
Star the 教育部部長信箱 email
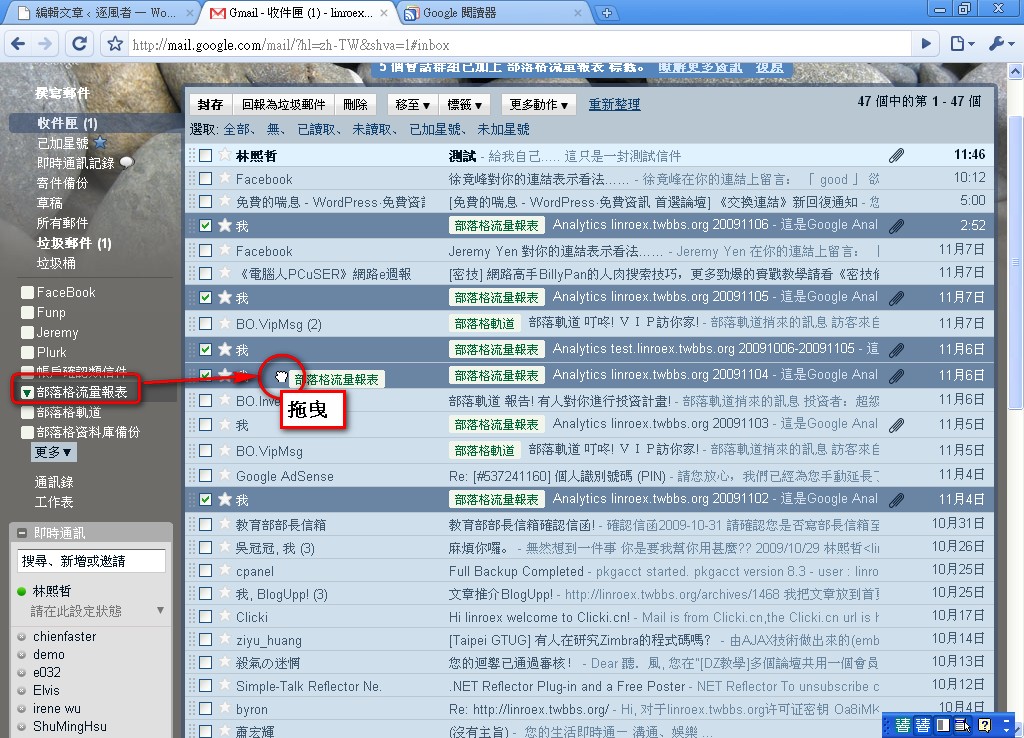[225, 524]
